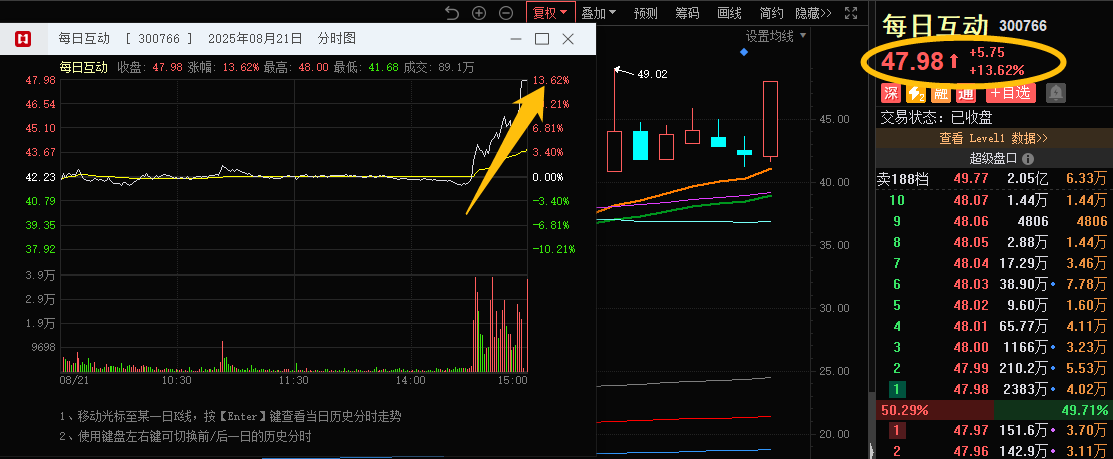Switch to 简约 mode
This screenshot has width=1113, height=459.
tap(771, 13)
